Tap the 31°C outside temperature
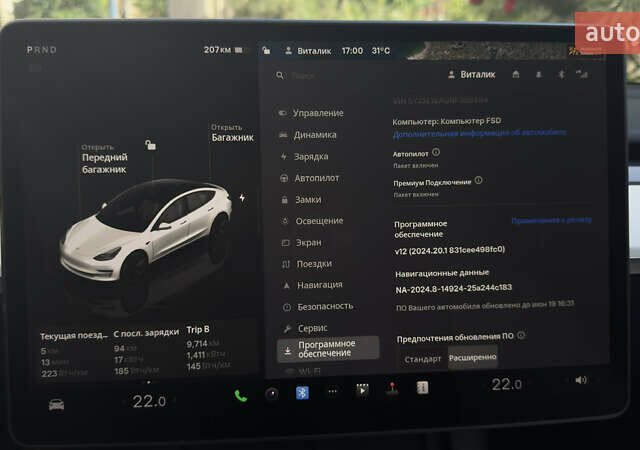This screenshot has width=640, height=450. [380, 51]
